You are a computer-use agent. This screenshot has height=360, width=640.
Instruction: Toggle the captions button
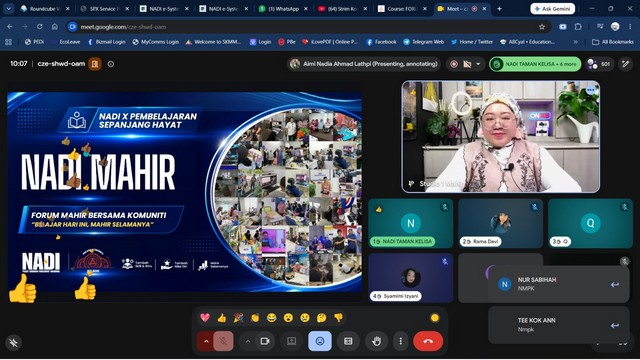point(348,341)
